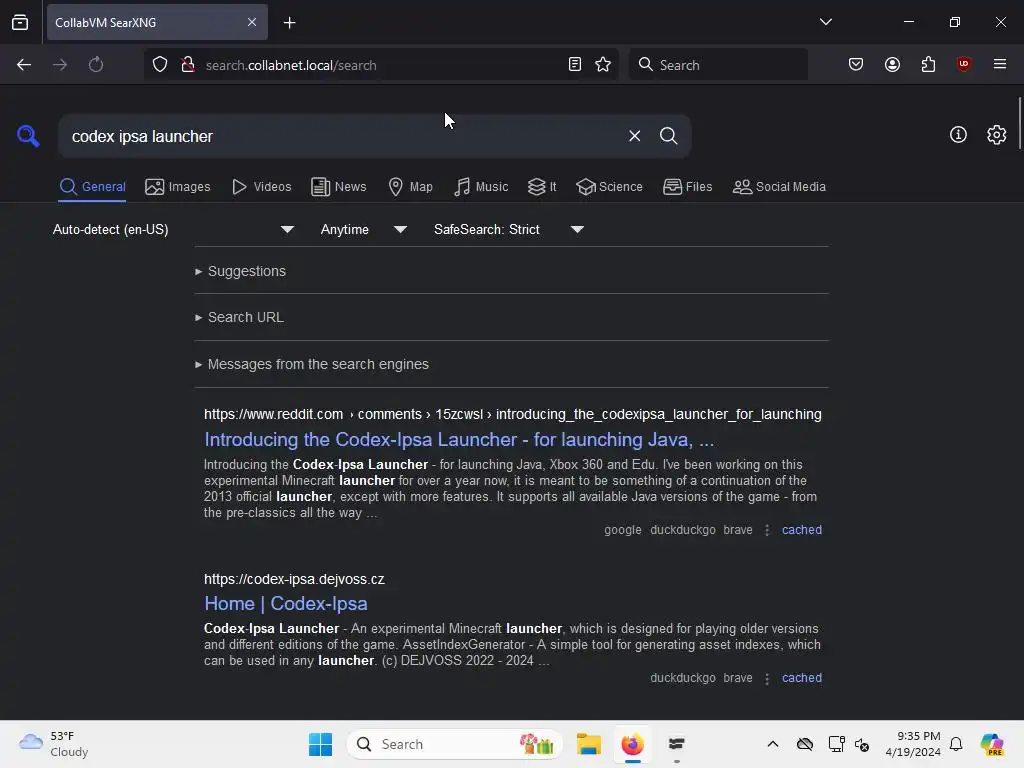
Task: Open more options dots for the Codex-Ipsa result
Action: tap(767, 679)
